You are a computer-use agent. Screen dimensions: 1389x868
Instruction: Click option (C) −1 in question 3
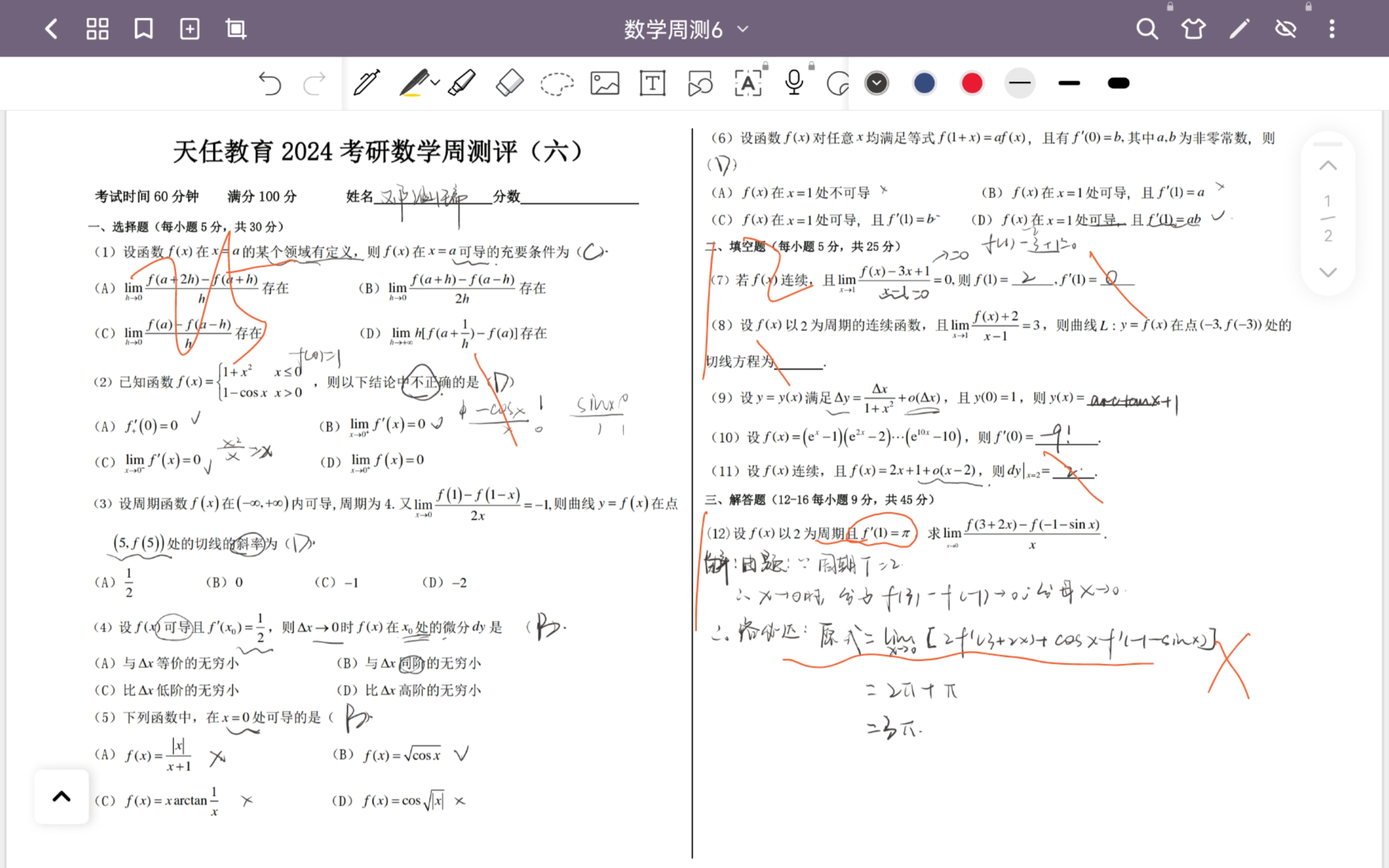point(337,583)
